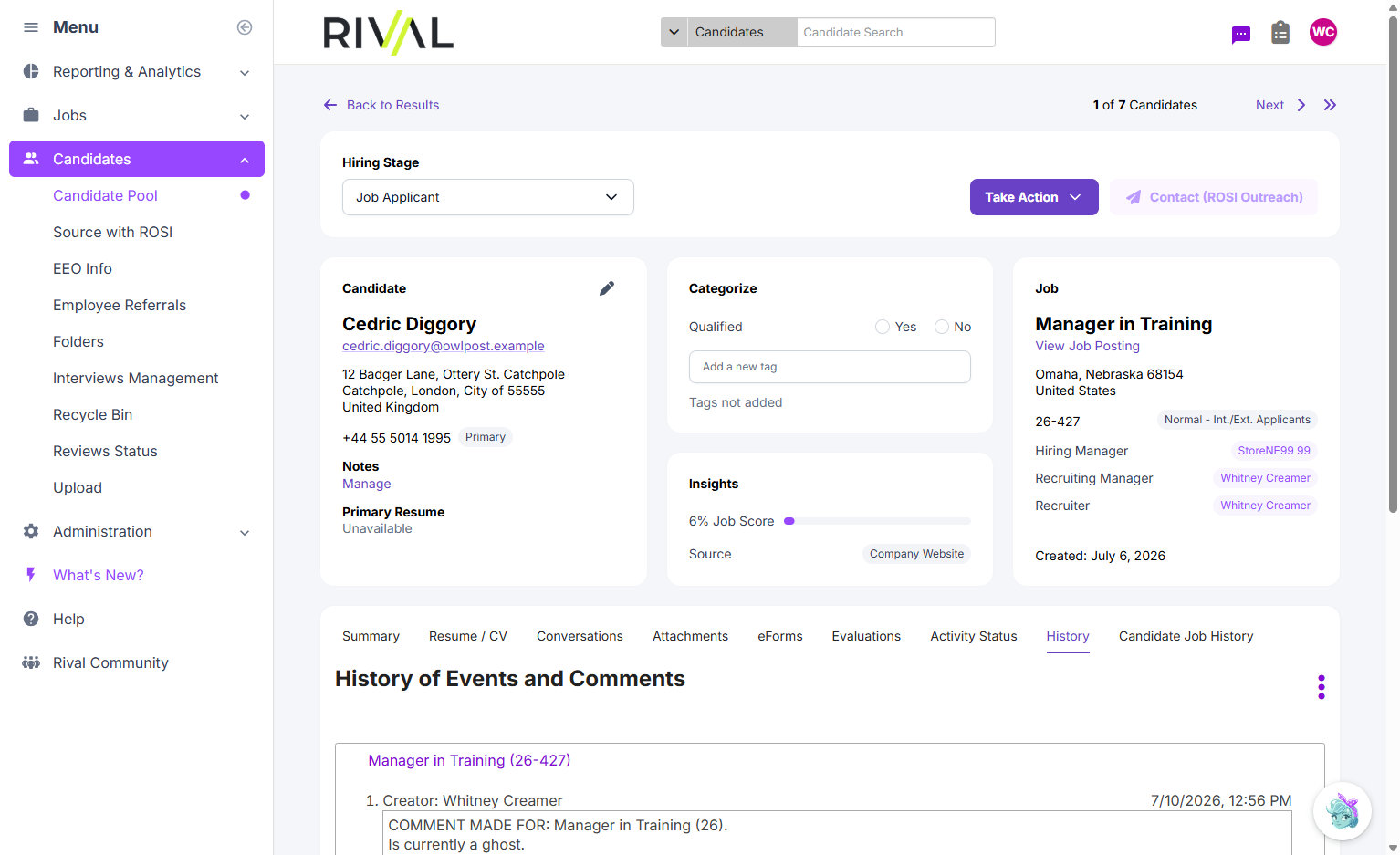Screen dimensions: 1400x855
Task: Click the Candidate Search input field
Action: tap(896, 32)
